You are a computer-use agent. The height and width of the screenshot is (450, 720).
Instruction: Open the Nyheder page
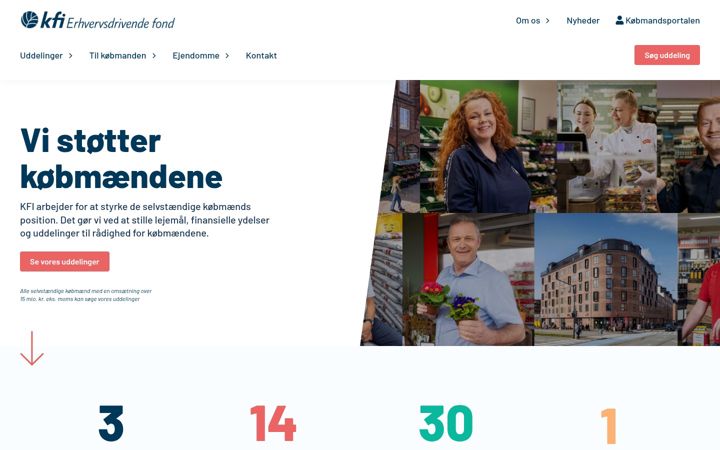(x=583, y=21)
